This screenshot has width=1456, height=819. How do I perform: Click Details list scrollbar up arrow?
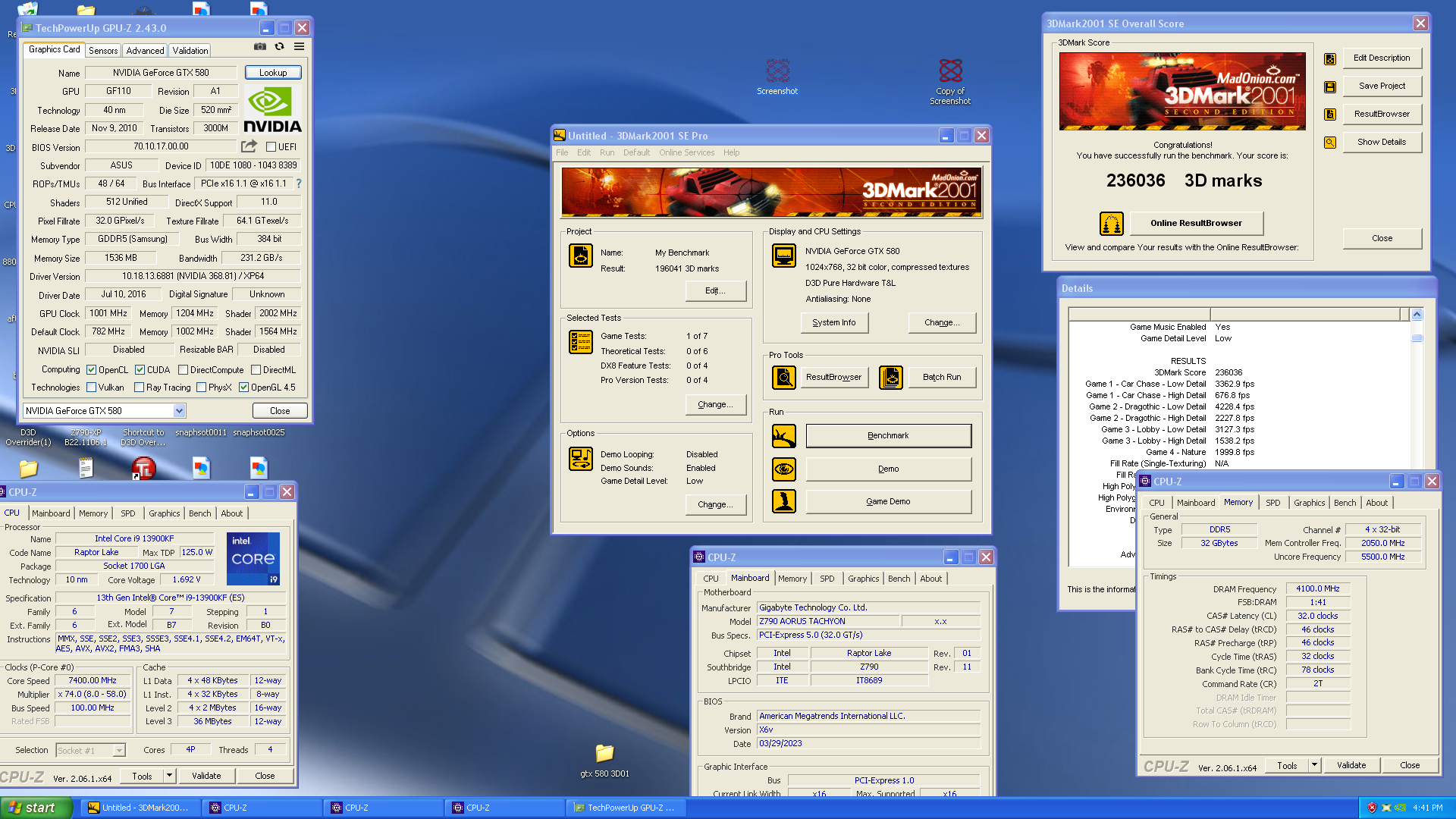(x=1417, y=315)
